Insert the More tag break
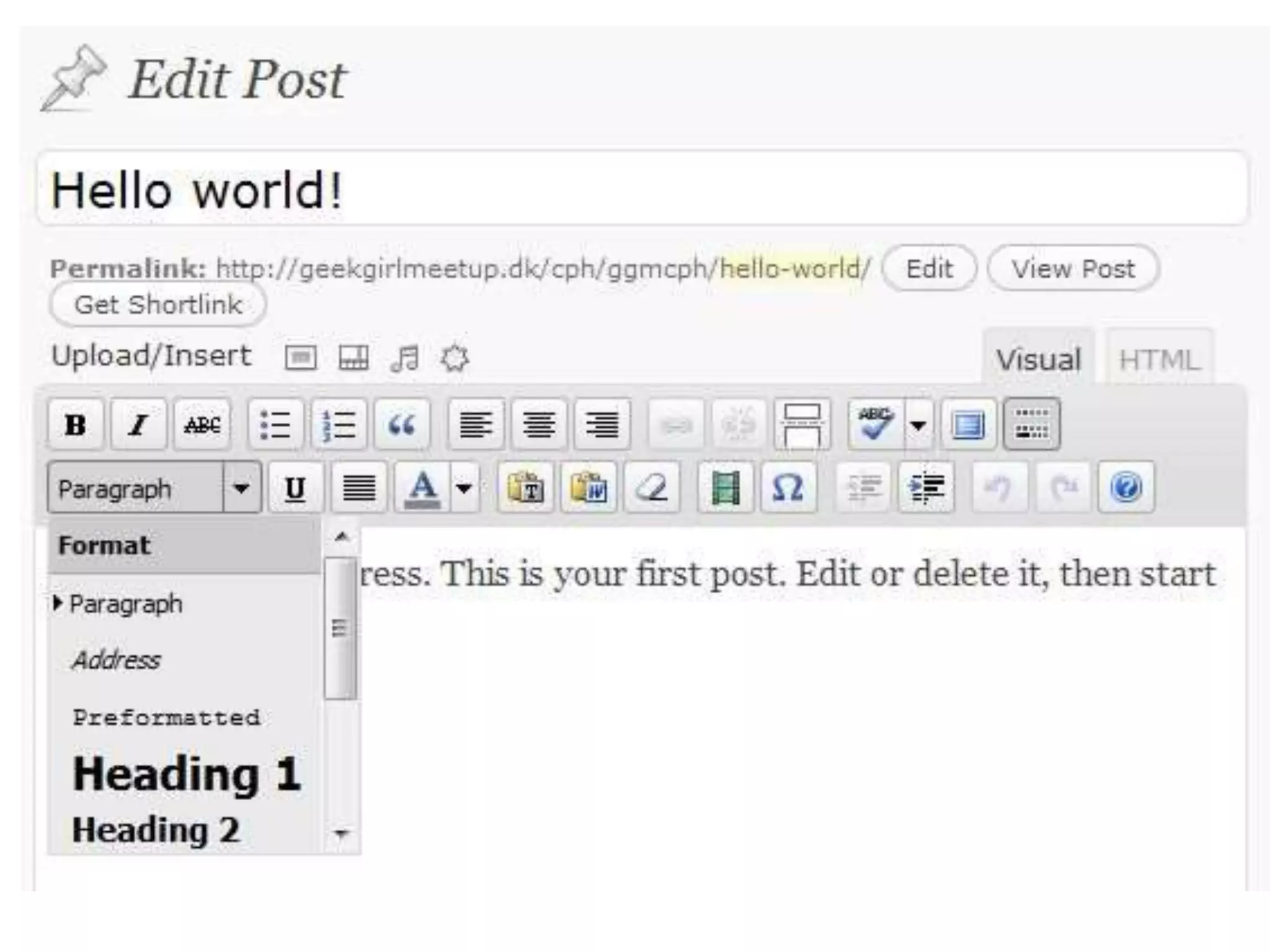 point(802,425)
